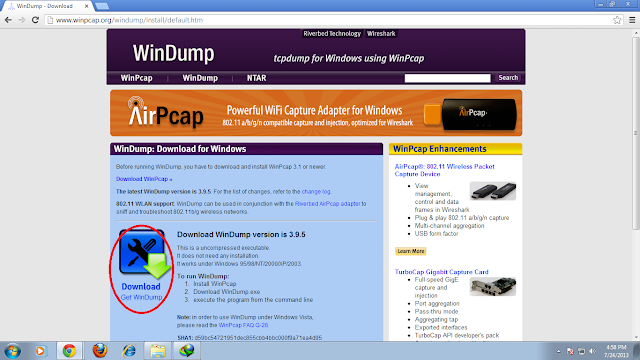Click the red-X flag tray icon
640x360 pixels.
pos(570,351)
